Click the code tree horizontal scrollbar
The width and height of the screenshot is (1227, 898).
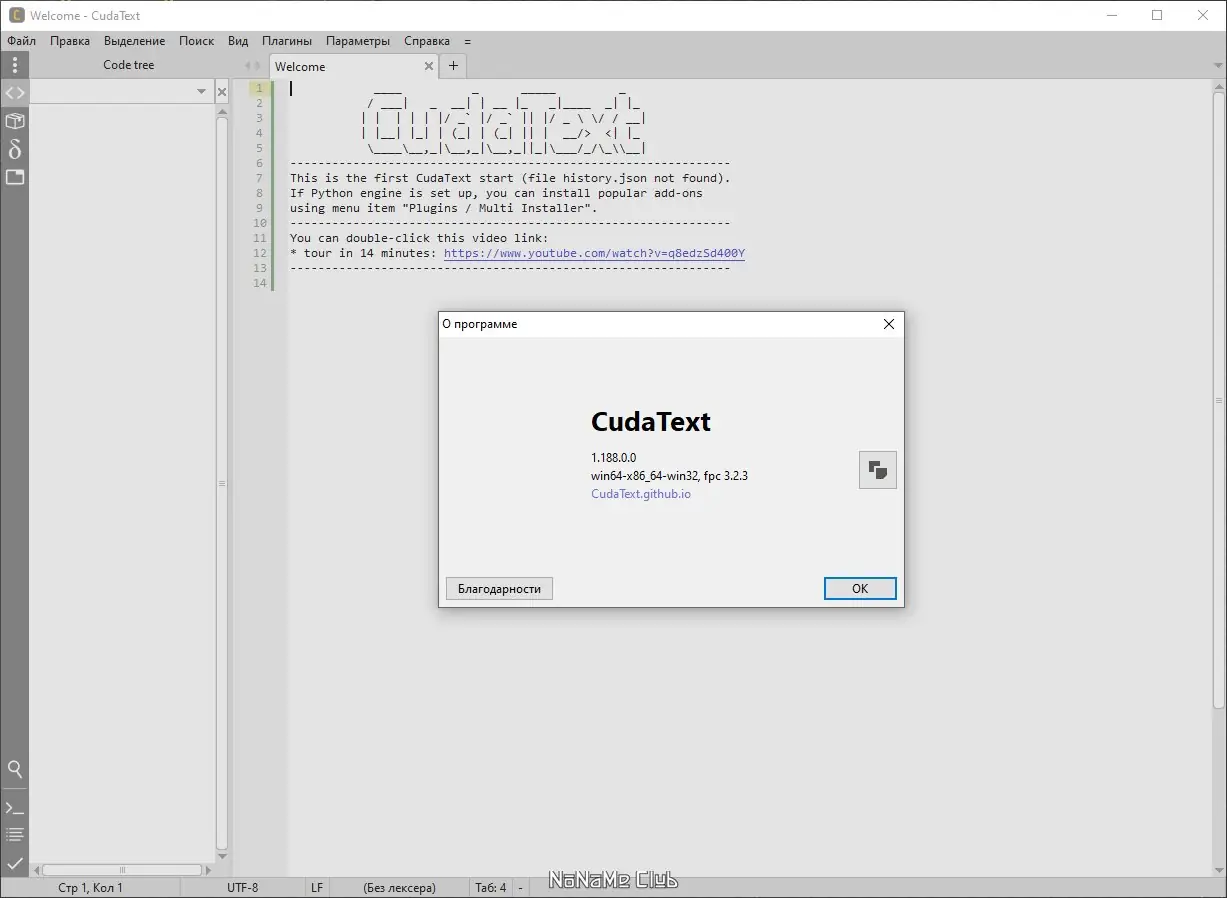tap(122, 870)
